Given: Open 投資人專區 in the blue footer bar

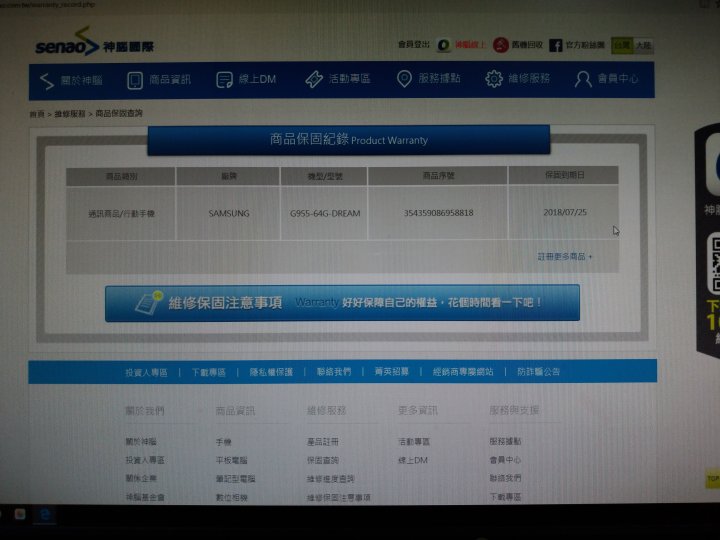Looking at the screenshot, I should 146,372.
